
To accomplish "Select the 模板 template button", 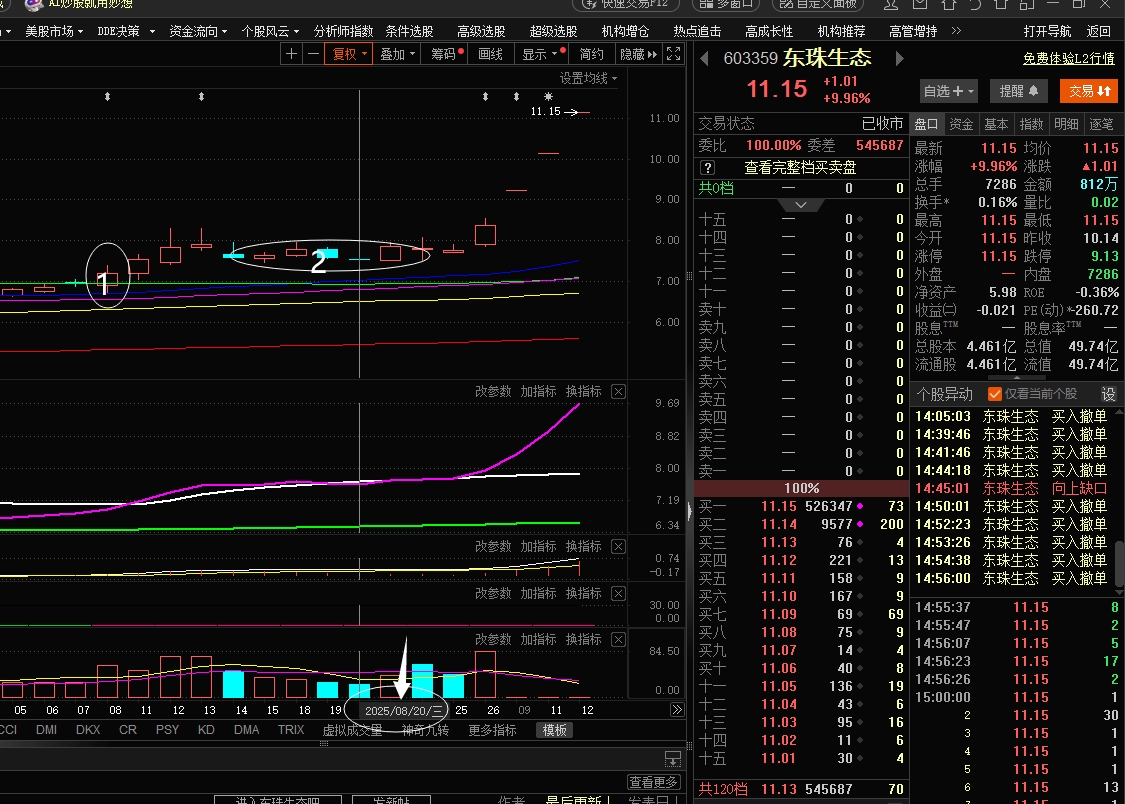I will pyautogui.click(x=554, y=730).
